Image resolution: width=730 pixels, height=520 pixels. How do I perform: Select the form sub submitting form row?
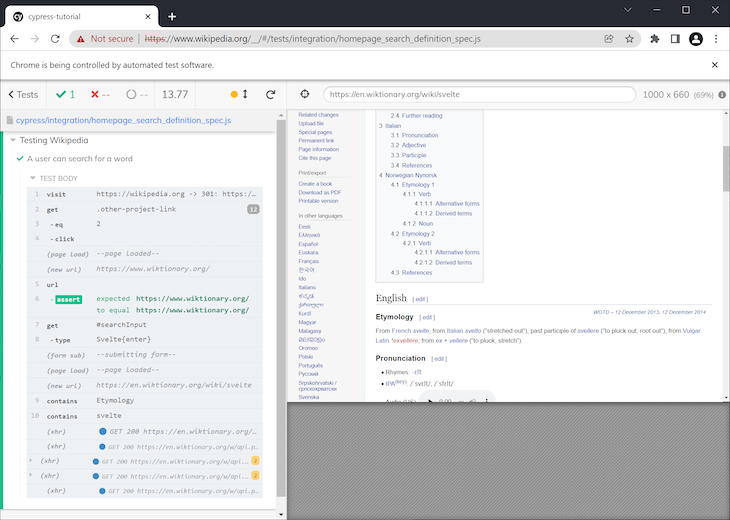pyautogui.click(x=144, y=355)
